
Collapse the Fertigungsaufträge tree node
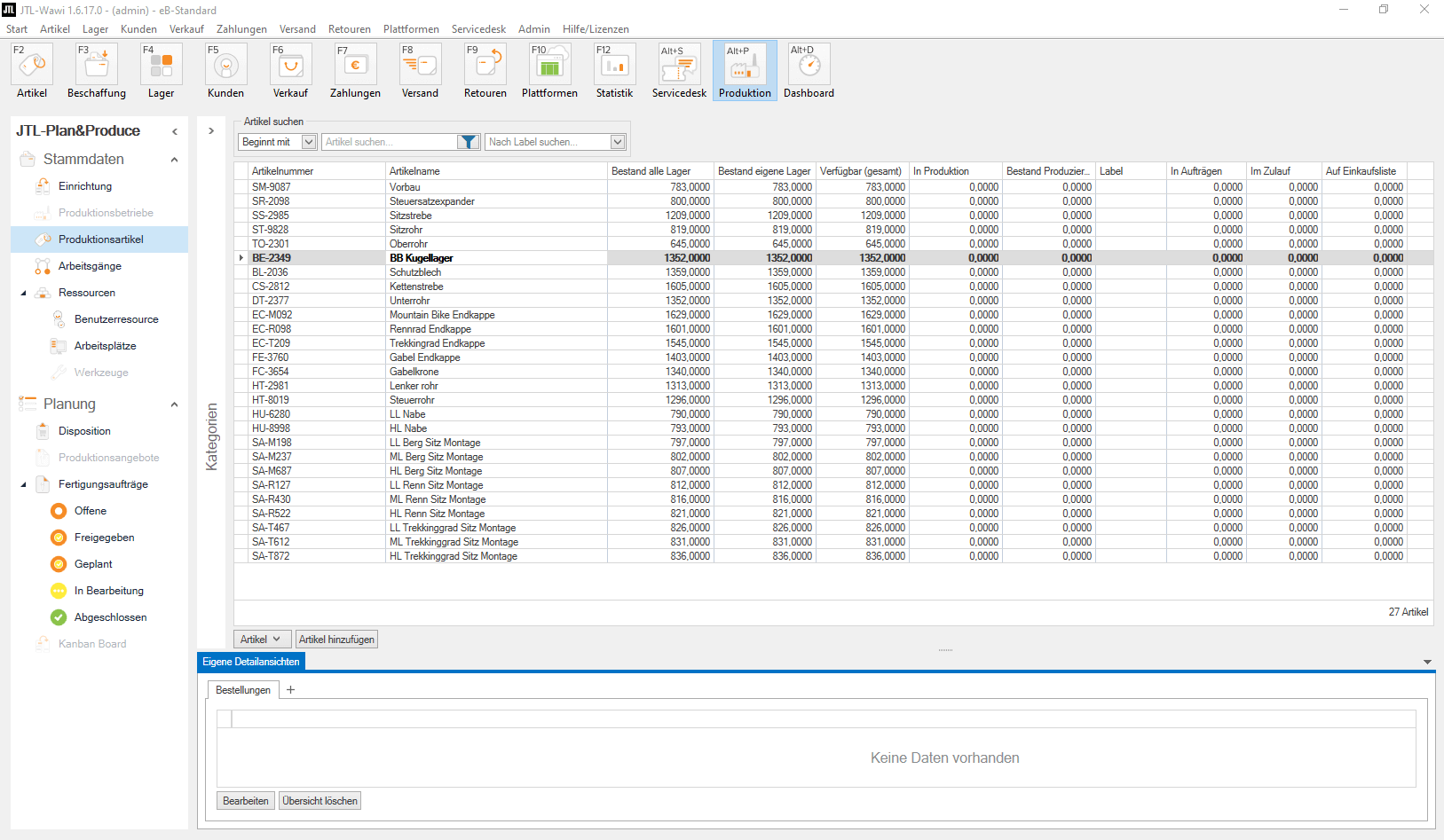(x=24, y=484)
